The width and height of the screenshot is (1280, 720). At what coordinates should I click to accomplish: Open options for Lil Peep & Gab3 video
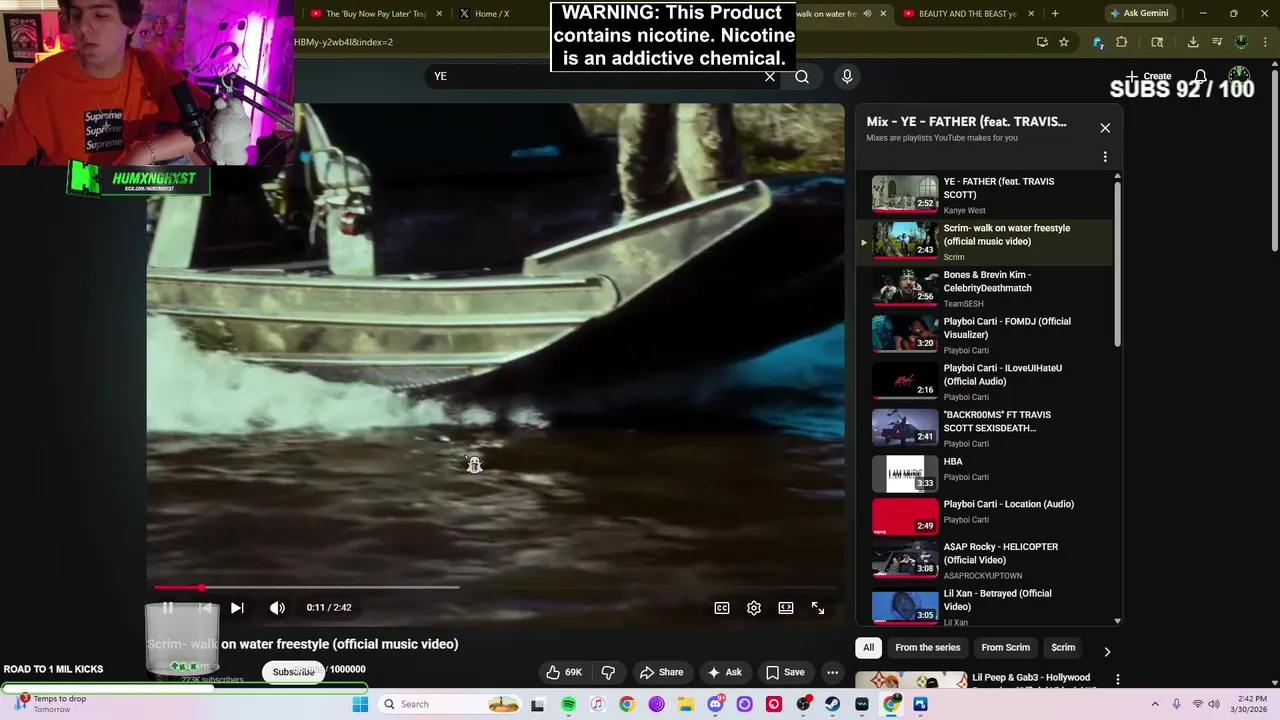coord(1117,680)
